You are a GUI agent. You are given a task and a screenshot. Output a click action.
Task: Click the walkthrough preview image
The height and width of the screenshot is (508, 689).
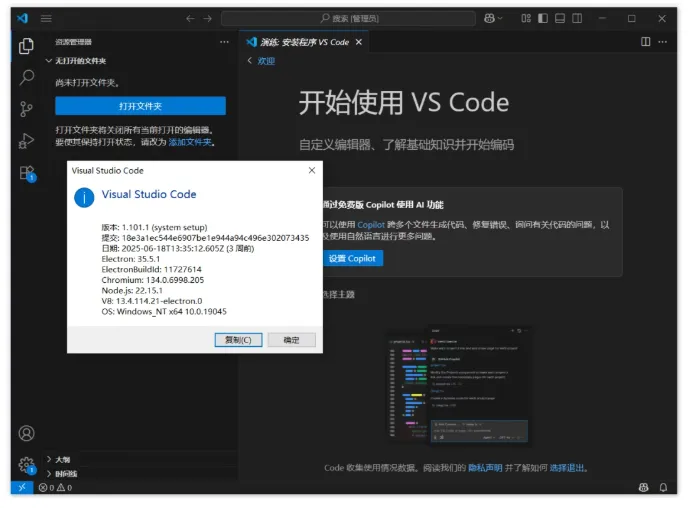pyautogui.click(x=459, y=387)
